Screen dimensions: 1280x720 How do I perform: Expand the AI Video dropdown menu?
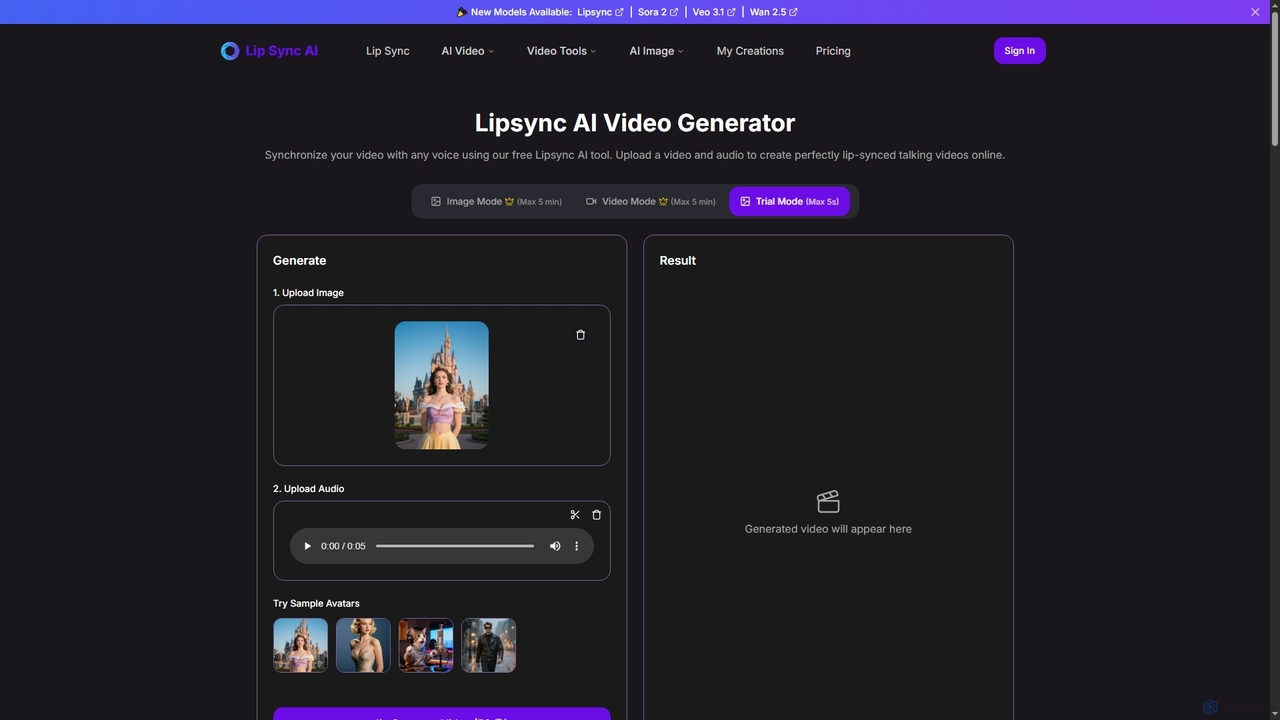tap(468, 51)
